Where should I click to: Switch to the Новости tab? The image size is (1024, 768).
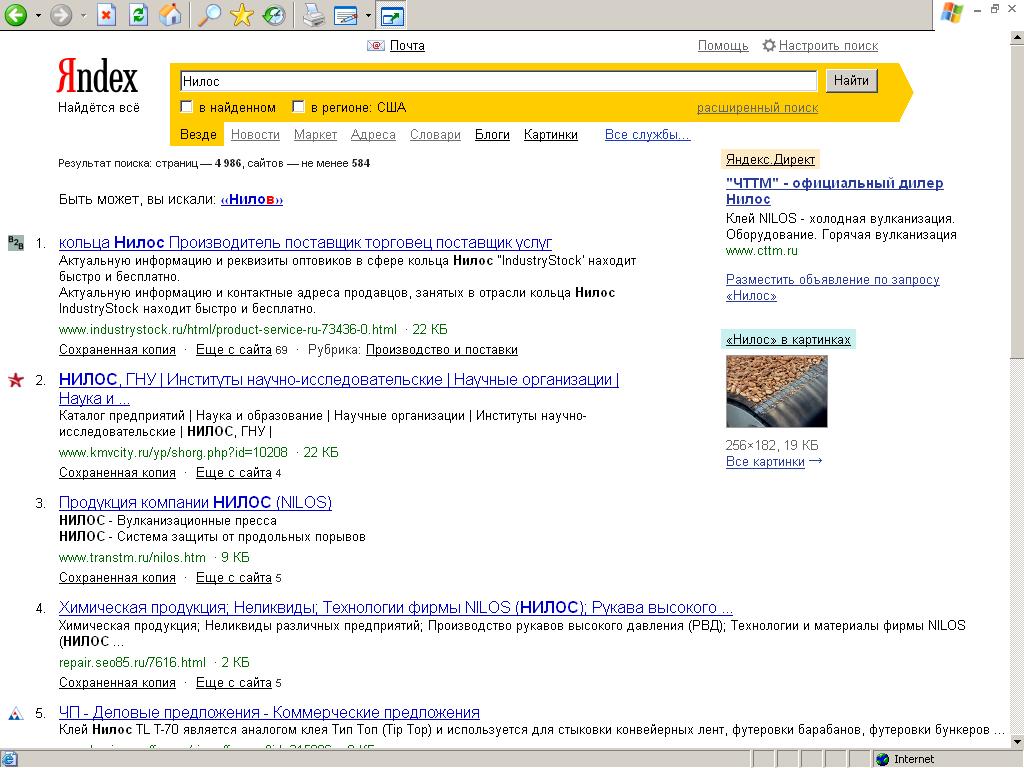[x=255, y=135]
